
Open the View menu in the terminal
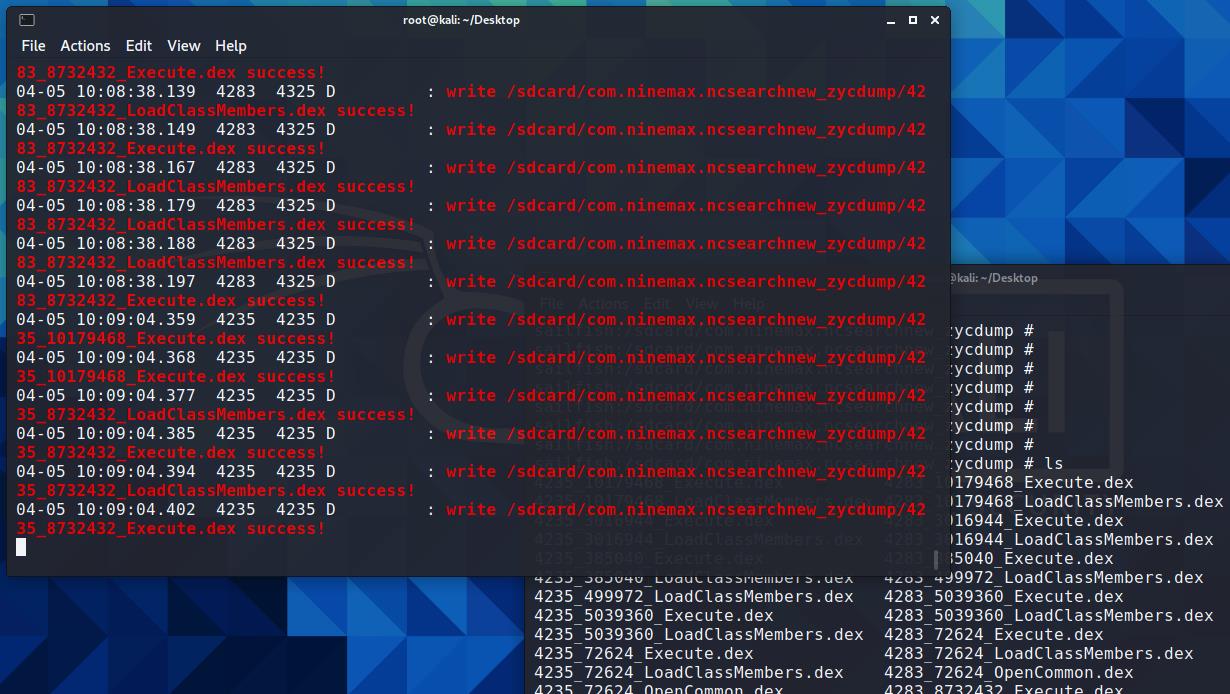[183, 45]
